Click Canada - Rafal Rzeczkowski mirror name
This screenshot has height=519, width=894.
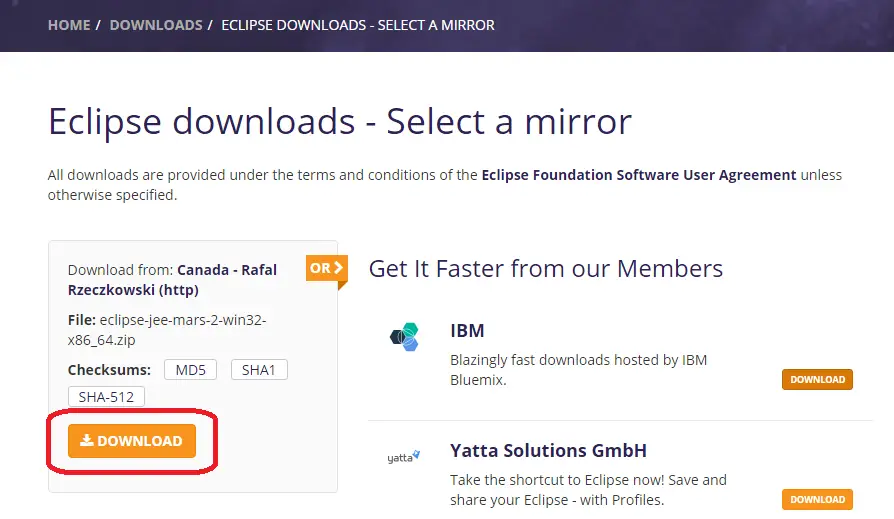[172, 279]
